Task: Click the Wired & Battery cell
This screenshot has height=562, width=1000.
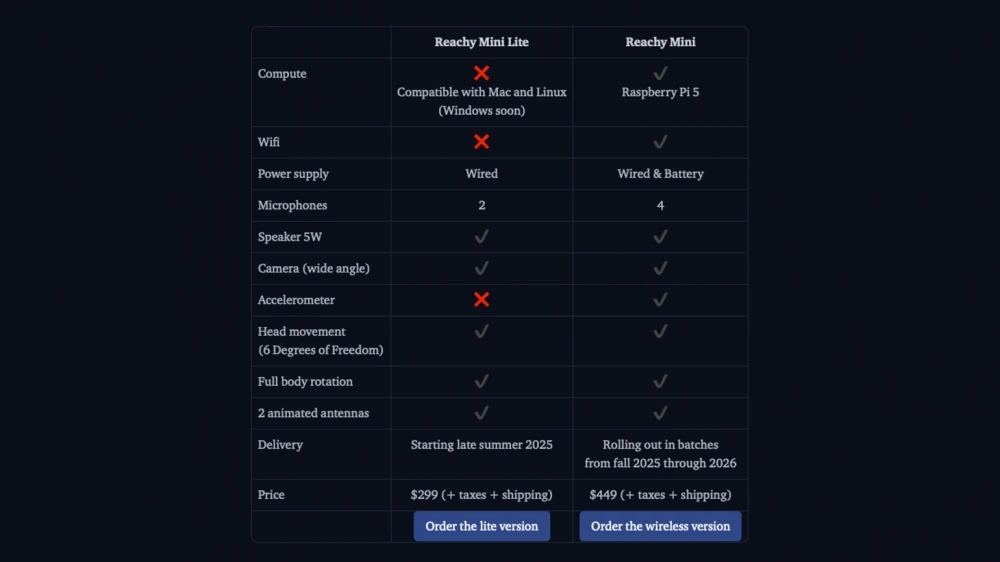Action: [x=660, y=174]
